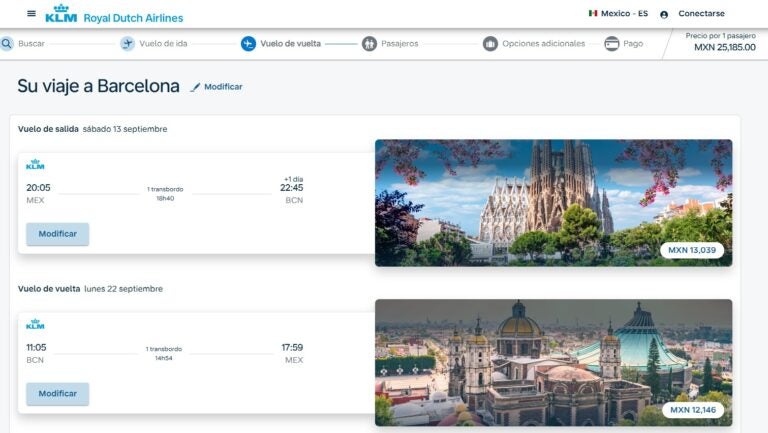This screenshot has height=433, width=768.
Task: Expand the price per passenger summary
Action: 719,42
